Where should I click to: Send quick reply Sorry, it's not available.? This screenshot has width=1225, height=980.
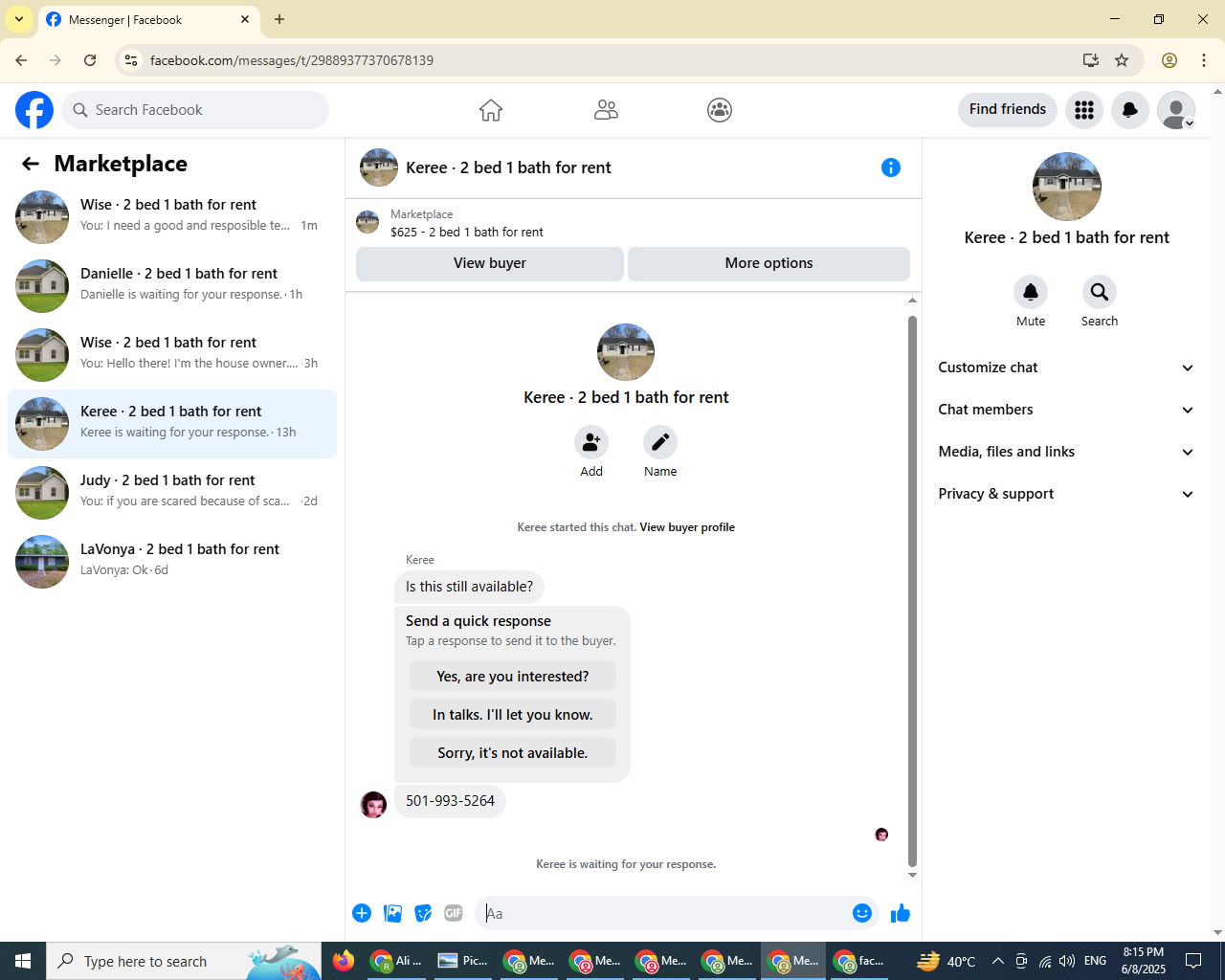pos(512,752)
